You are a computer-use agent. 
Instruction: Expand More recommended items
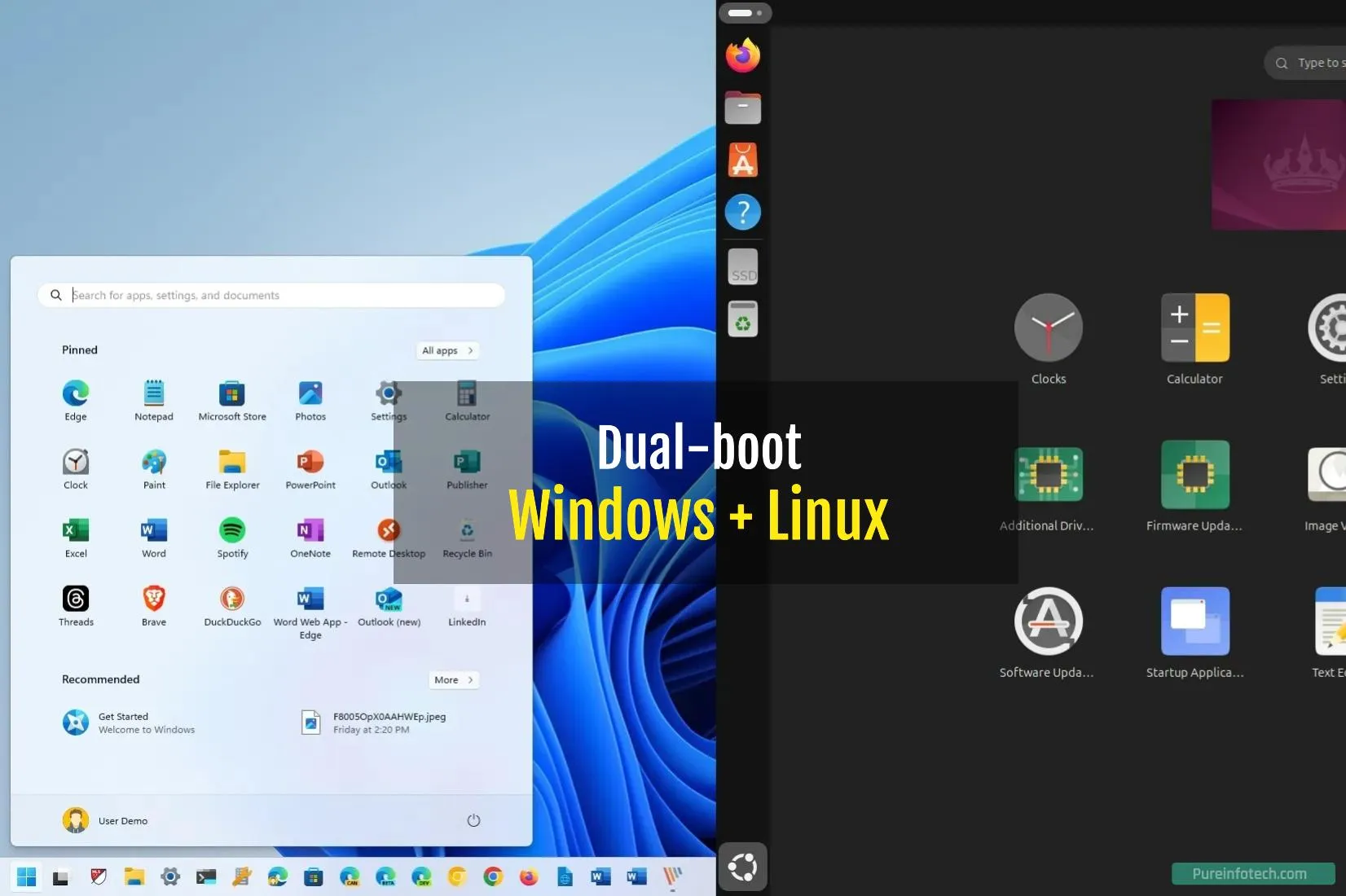coord(453,679)
